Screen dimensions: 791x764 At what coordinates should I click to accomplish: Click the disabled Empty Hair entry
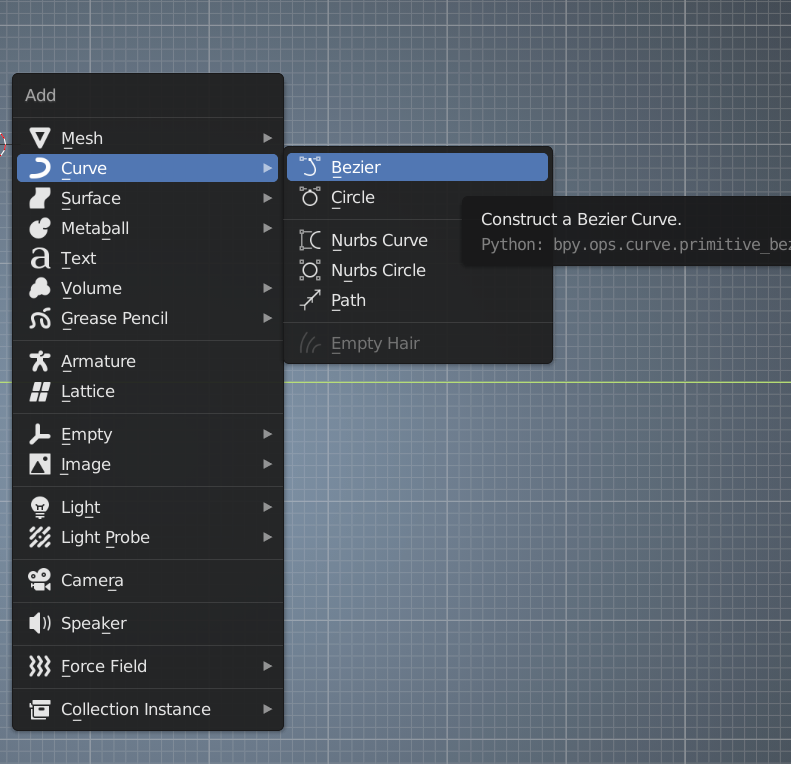[417, 343]
